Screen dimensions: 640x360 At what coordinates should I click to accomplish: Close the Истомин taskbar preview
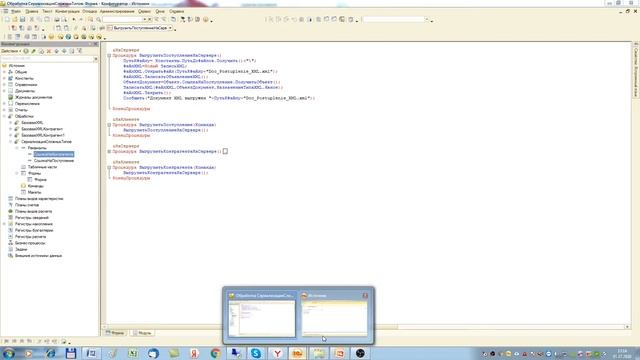365,296
